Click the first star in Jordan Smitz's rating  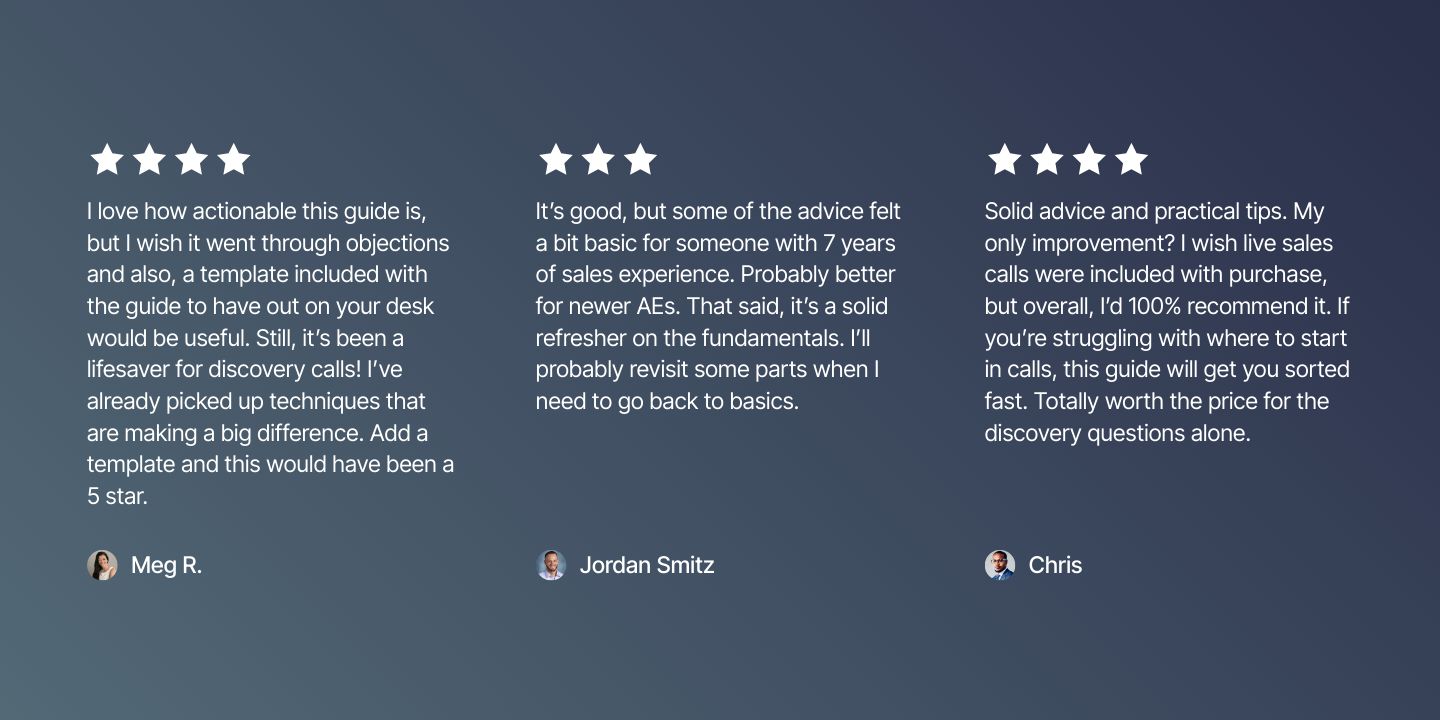tap(556, 159)
